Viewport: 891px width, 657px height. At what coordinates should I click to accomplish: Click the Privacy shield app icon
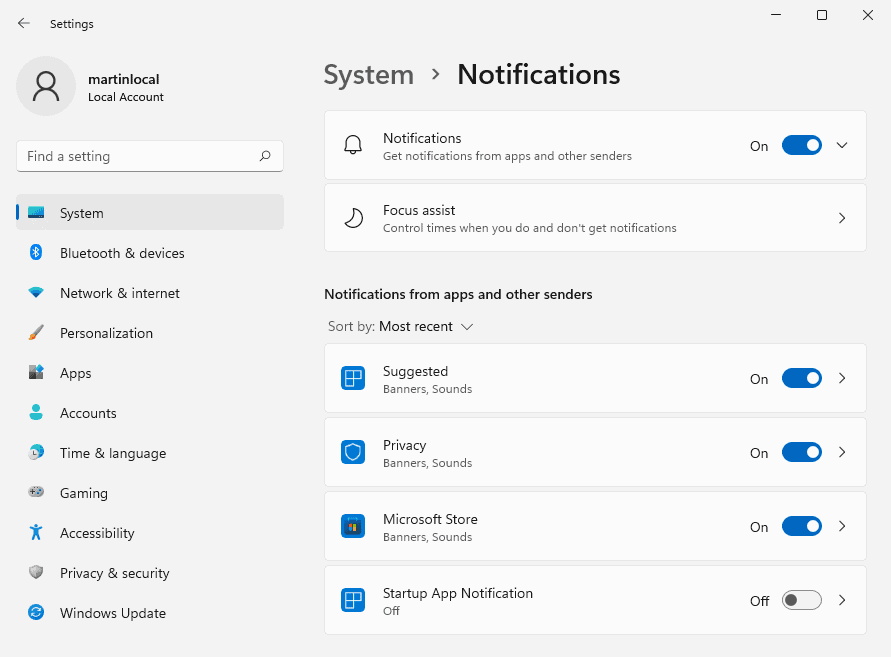click(353, 452)
